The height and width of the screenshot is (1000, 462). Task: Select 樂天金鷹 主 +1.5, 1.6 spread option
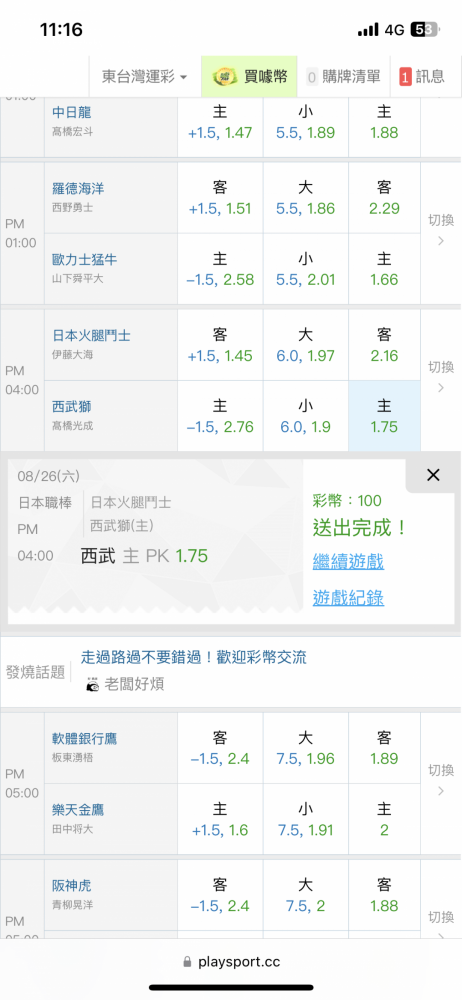[x=220, y=820]
